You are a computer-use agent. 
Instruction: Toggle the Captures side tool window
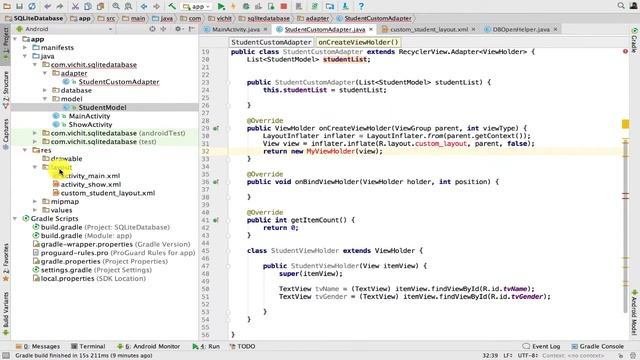[x=6, y=134]
